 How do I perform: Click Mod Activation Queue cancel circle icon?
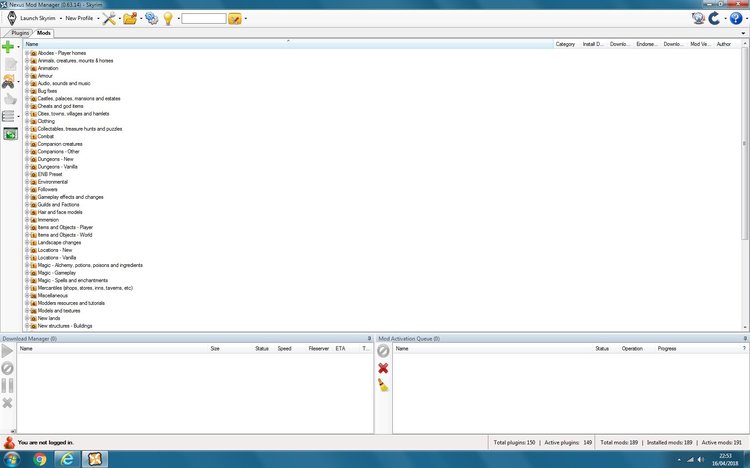(383, 351)
